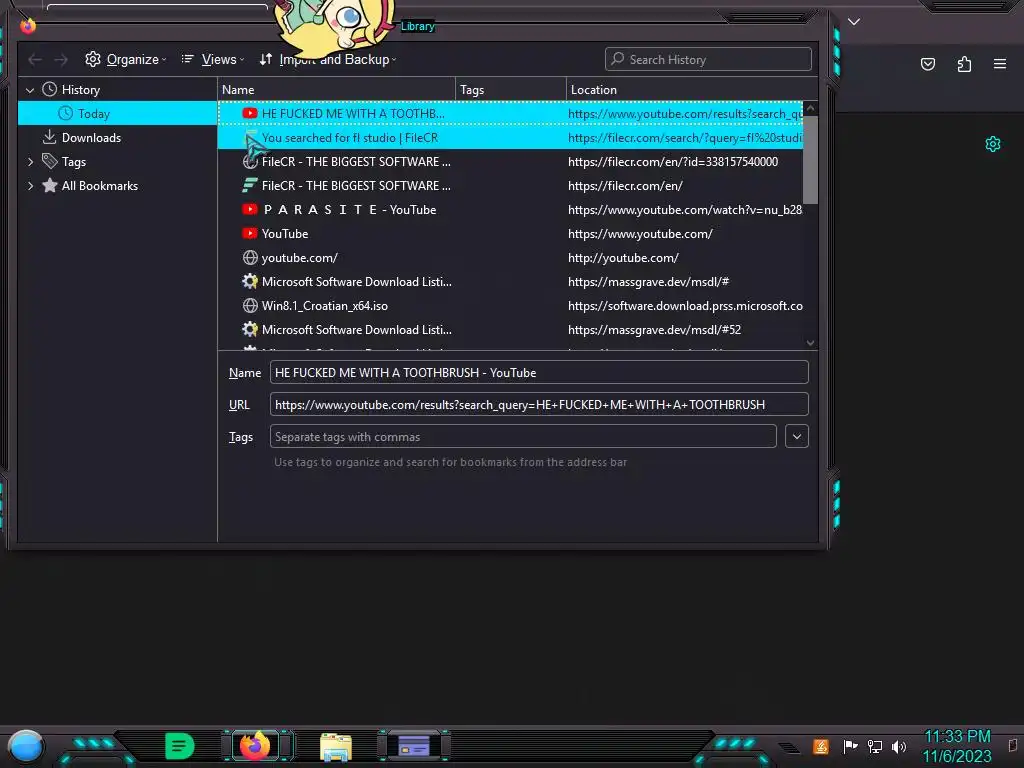Select the Win8.1_Croatian_x64.iso entry
Viewport: 1024px width, 768px height.
click(510, 306)
